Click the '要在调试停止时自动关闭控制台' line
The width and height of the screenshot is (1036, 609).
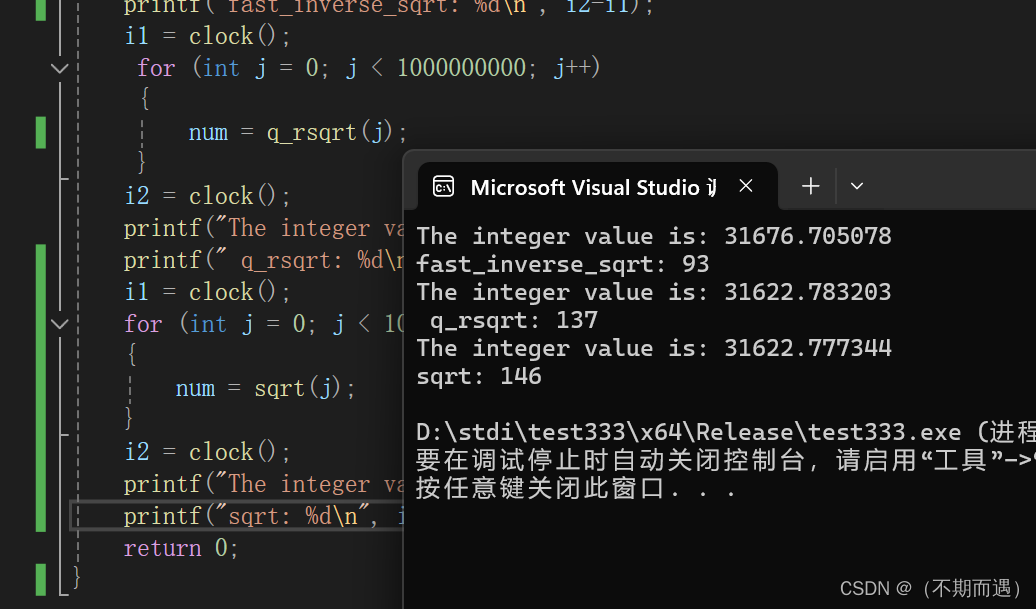[x=725, y=460]
